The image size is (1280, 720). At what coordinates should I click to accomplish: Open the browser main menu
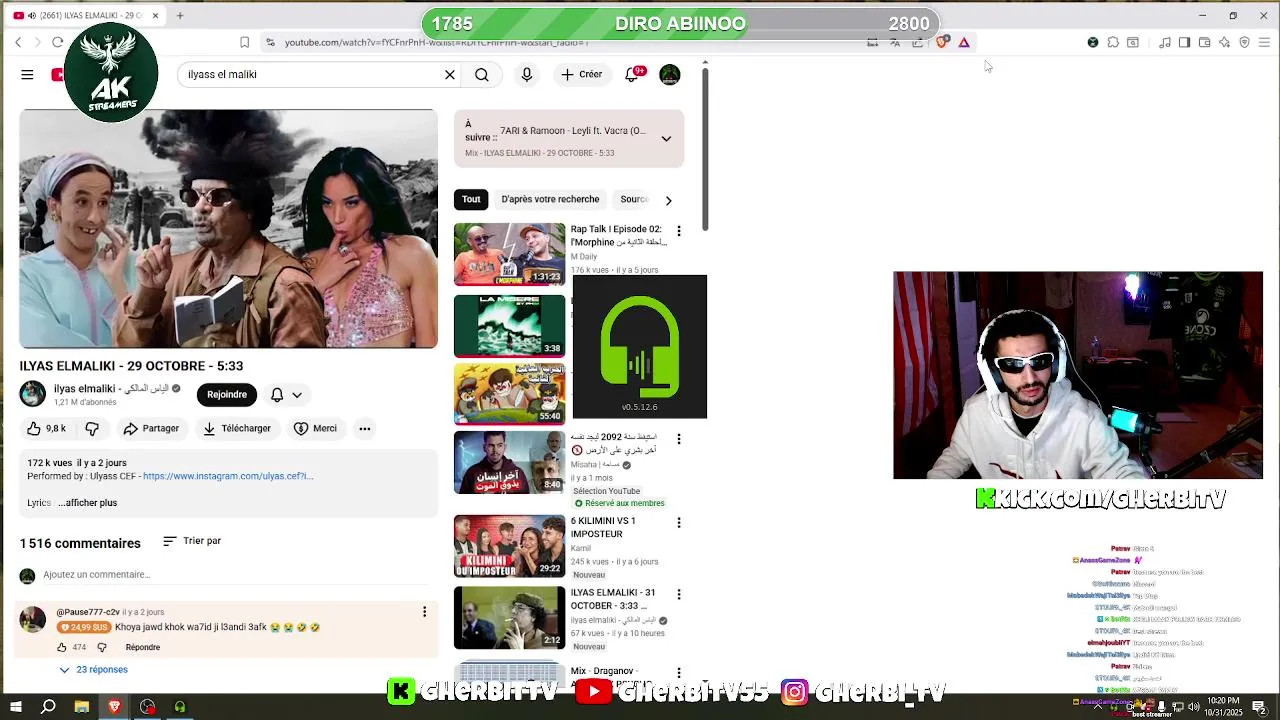pyautogui.click(x=1264, y=42)
